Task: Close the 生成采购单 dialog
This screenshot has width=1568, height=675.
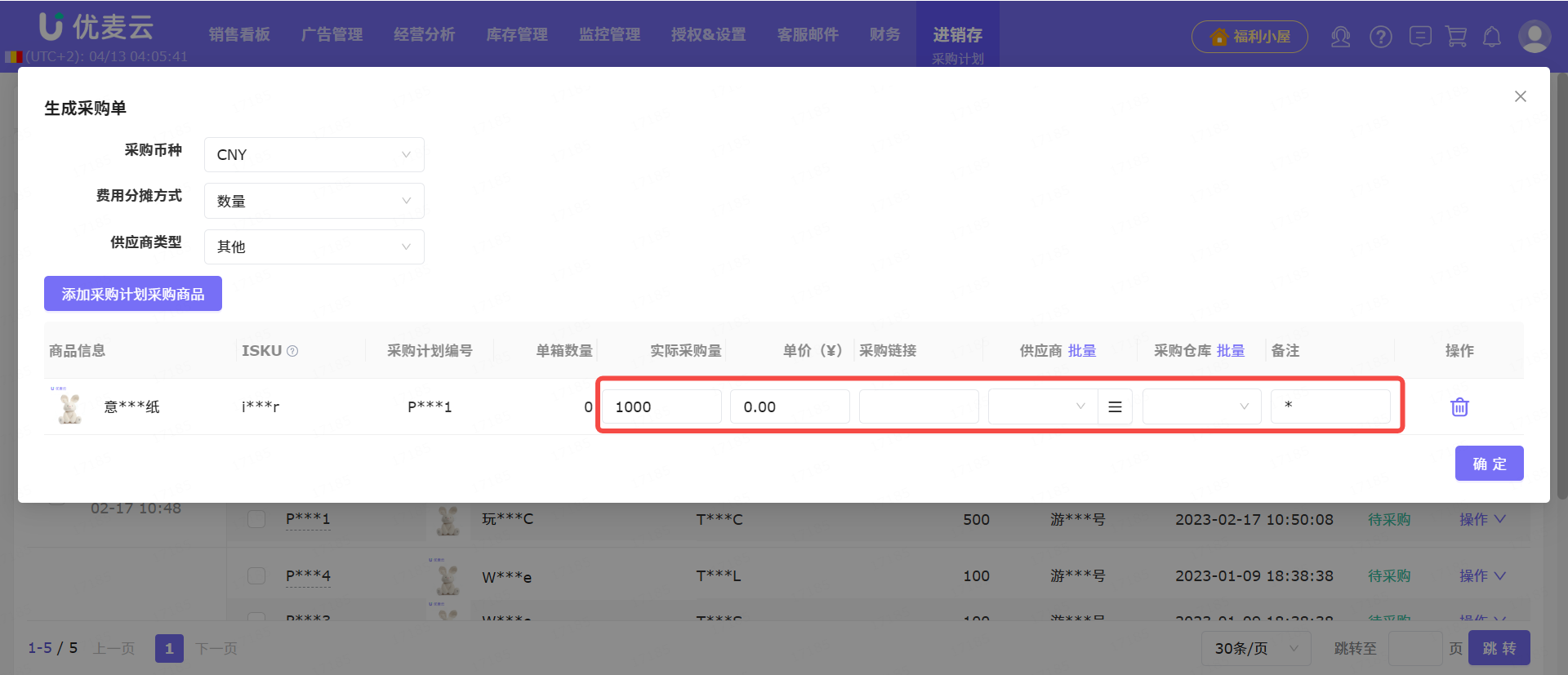Action: [x=1520, y=96]
